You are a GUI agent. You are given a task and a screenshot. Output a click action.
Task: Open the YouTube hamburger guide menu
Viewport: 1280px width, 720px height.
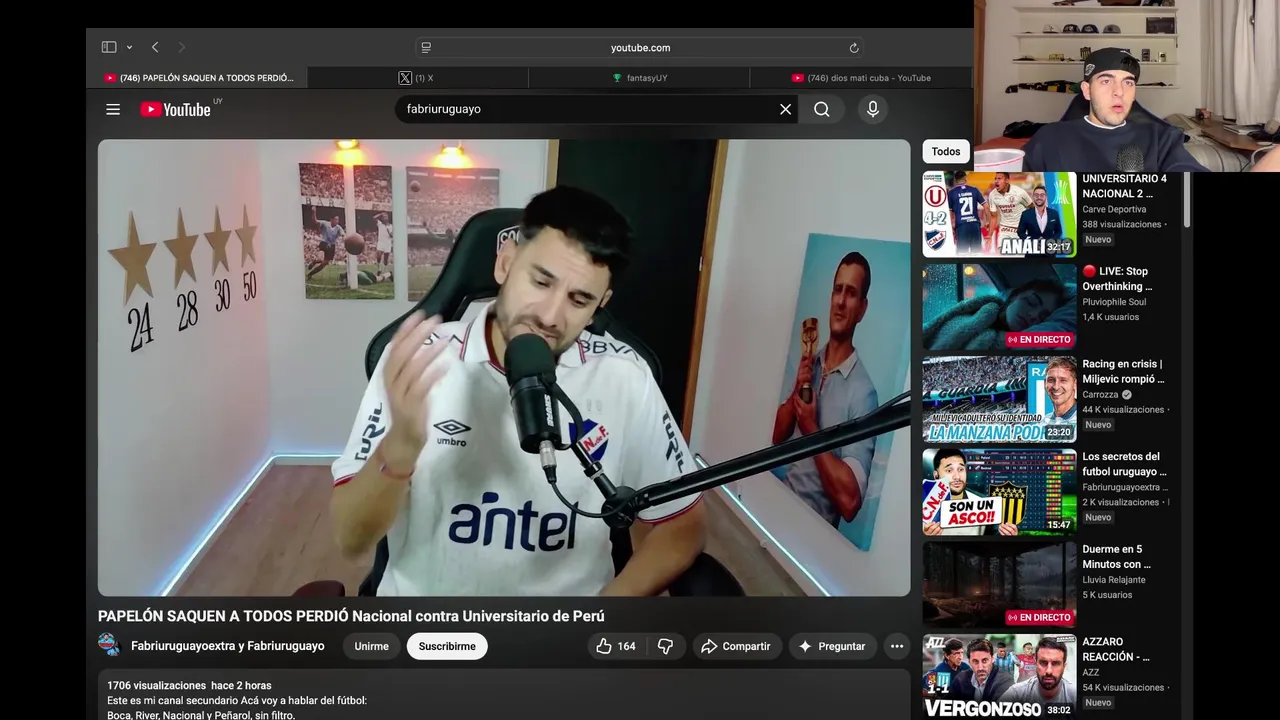pos(113,109)
